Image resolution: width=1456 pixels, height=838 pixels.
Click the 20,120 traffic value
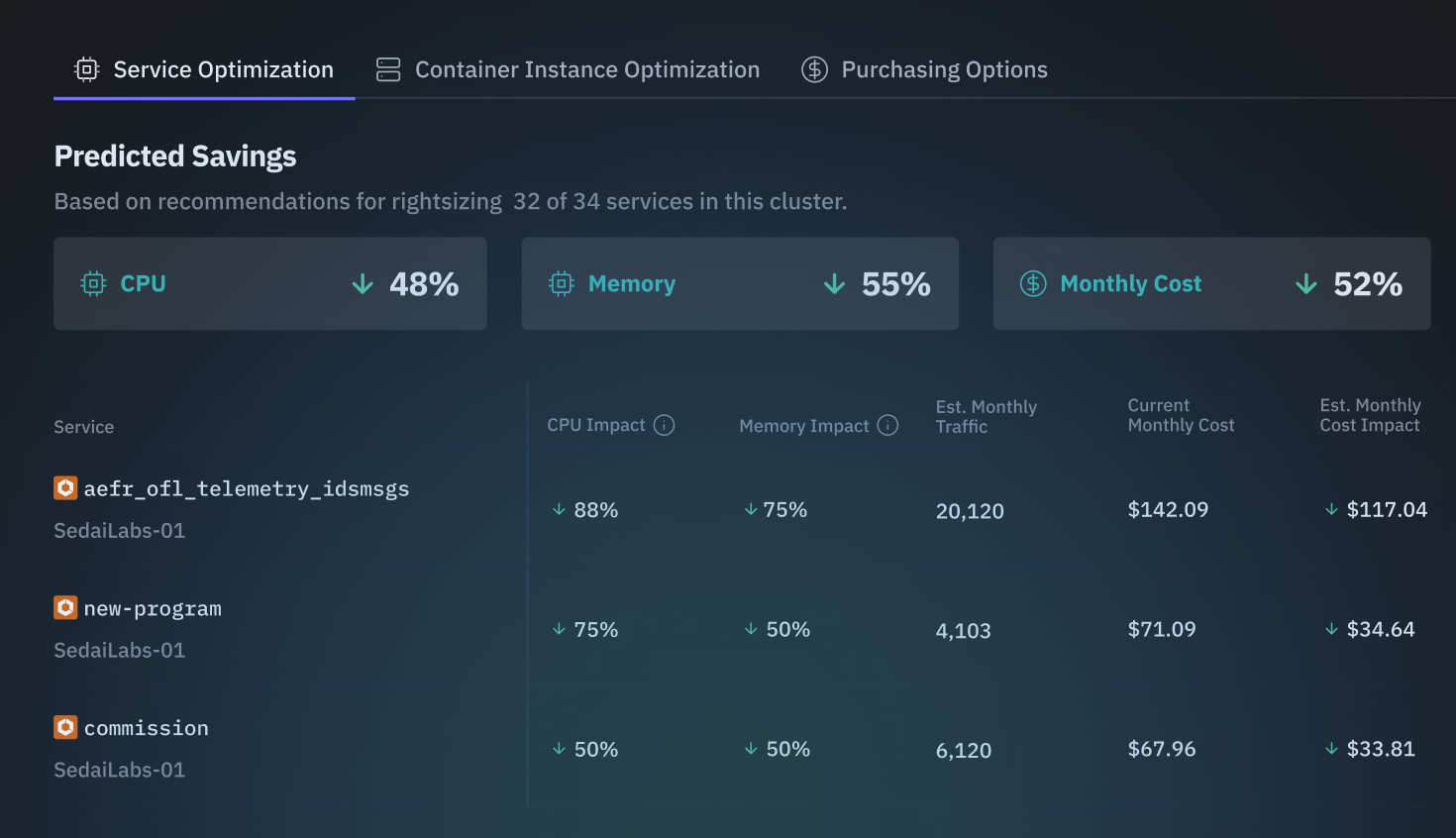tap(970, 511)
